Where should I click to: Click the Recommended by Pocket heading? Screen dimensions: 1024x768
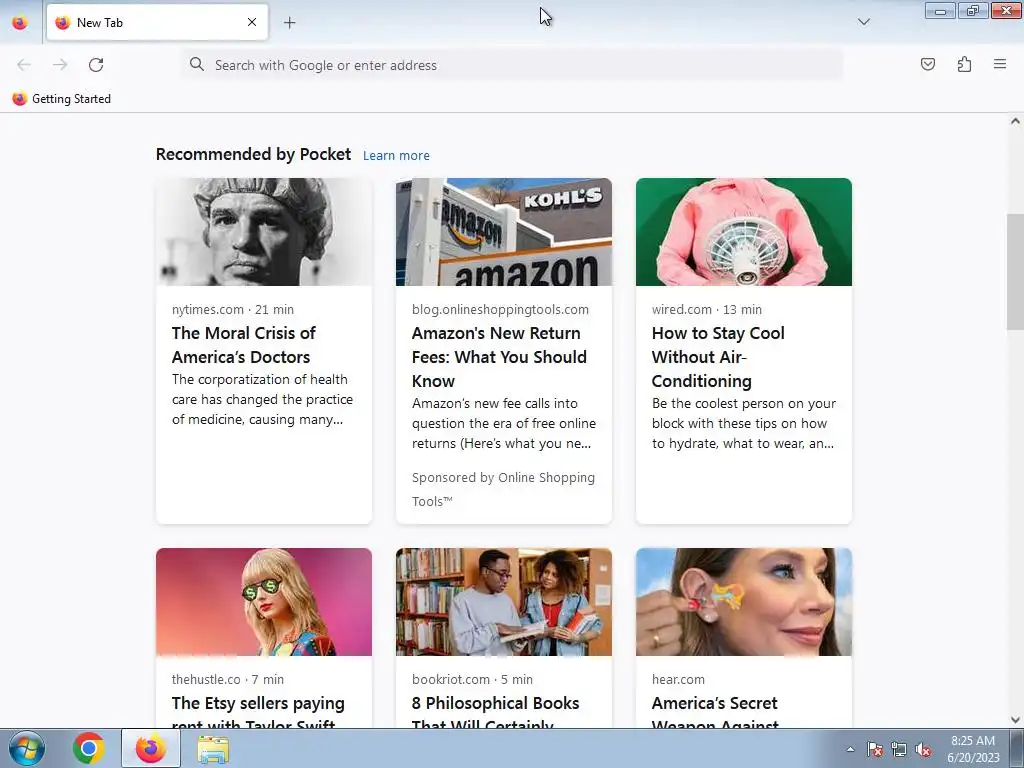click(x=253, y=154)
